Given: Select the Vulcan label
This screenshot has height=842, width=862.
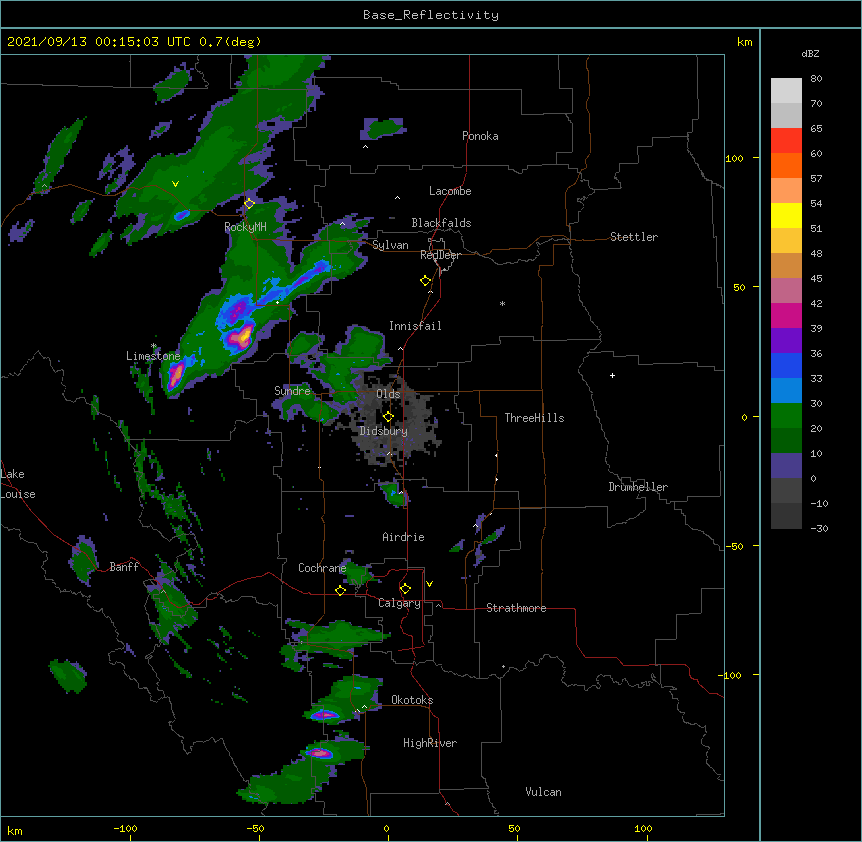Looking at the screenshot, I should [x=543, y=792].
